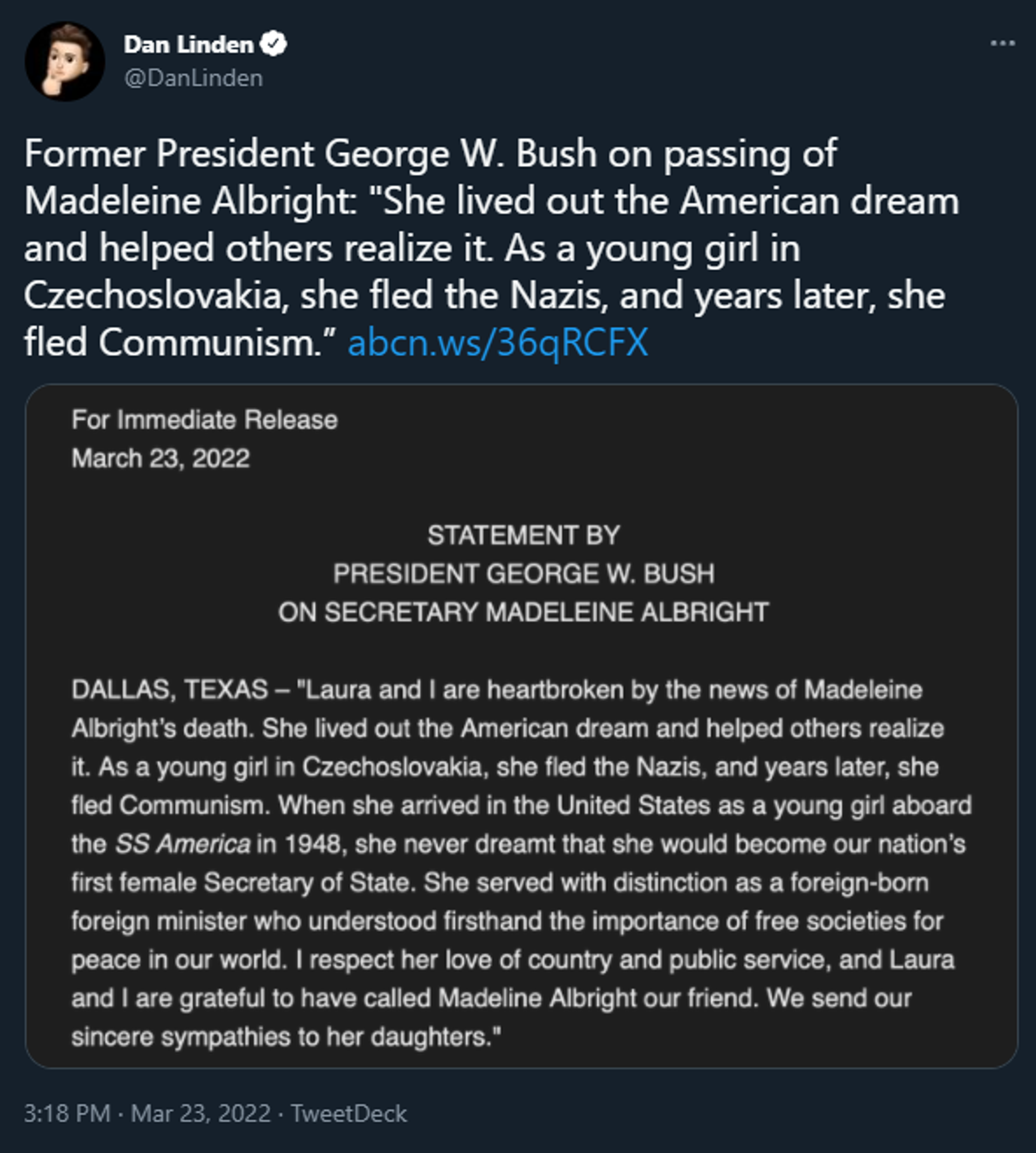Click the blue verified badge icon
The height and width of the screenshot is (1153, 1036).
click(x=273, y=44)
